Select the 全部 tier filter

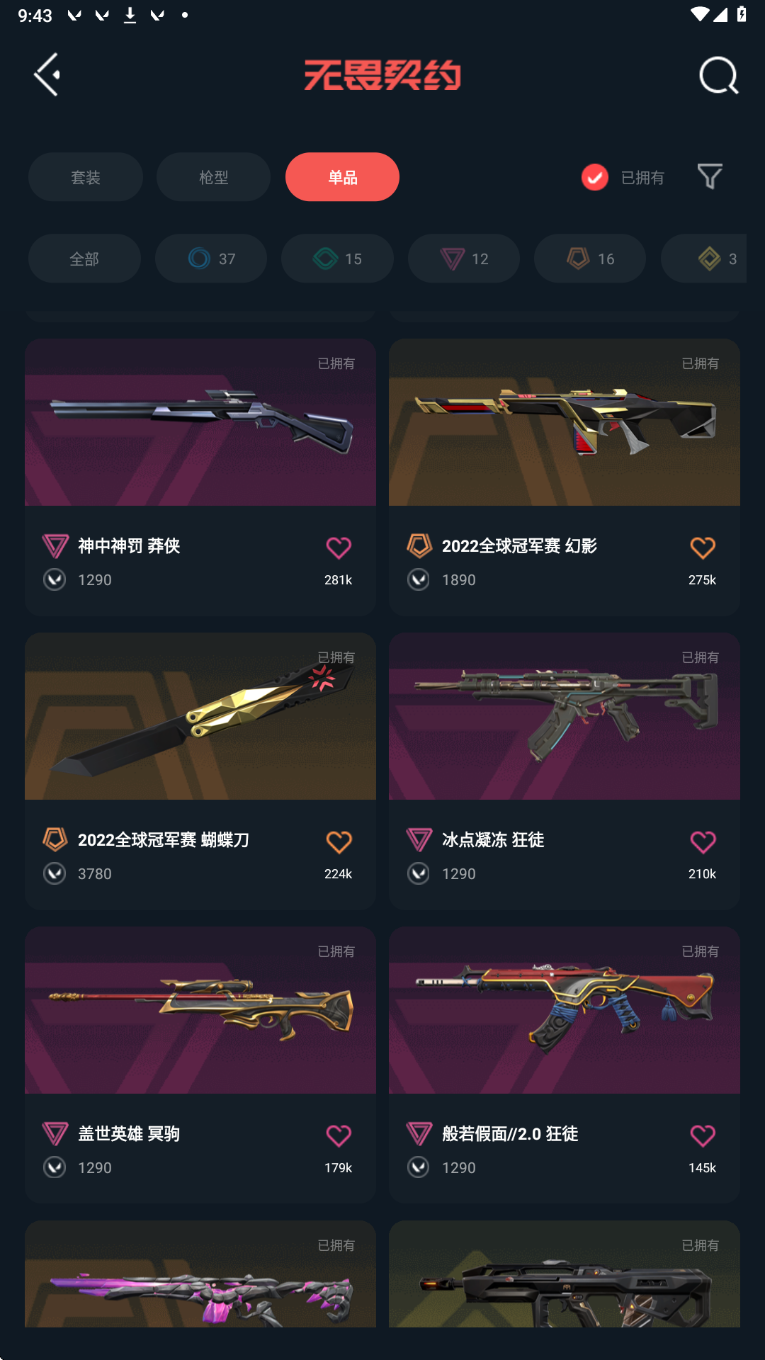tap(84, 259)
